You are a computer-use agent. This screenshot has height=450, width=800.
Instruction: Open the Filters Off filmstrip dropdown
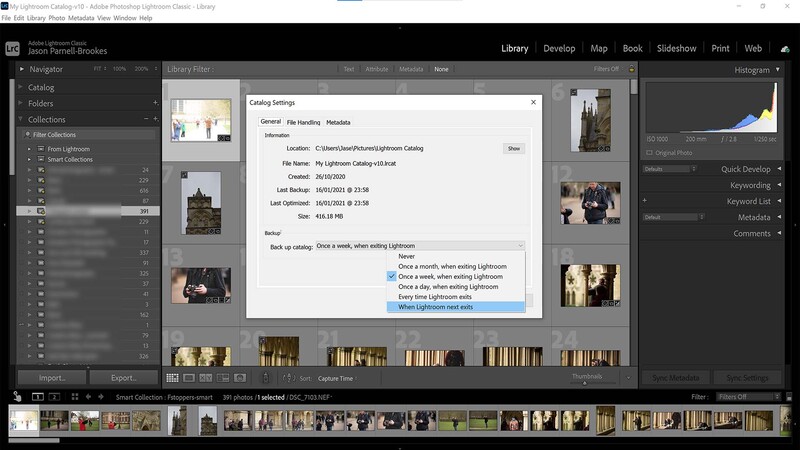(749, 396)
